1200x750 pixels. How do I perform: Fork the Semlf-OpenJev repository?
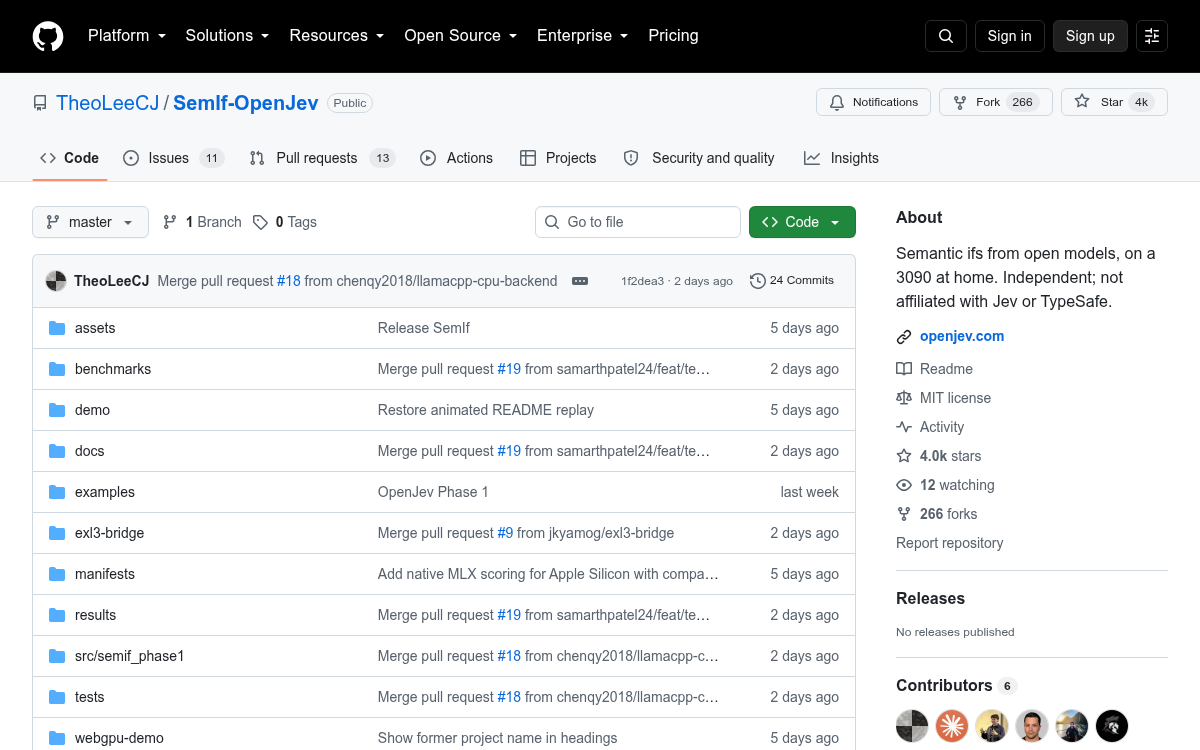point(996,102)
